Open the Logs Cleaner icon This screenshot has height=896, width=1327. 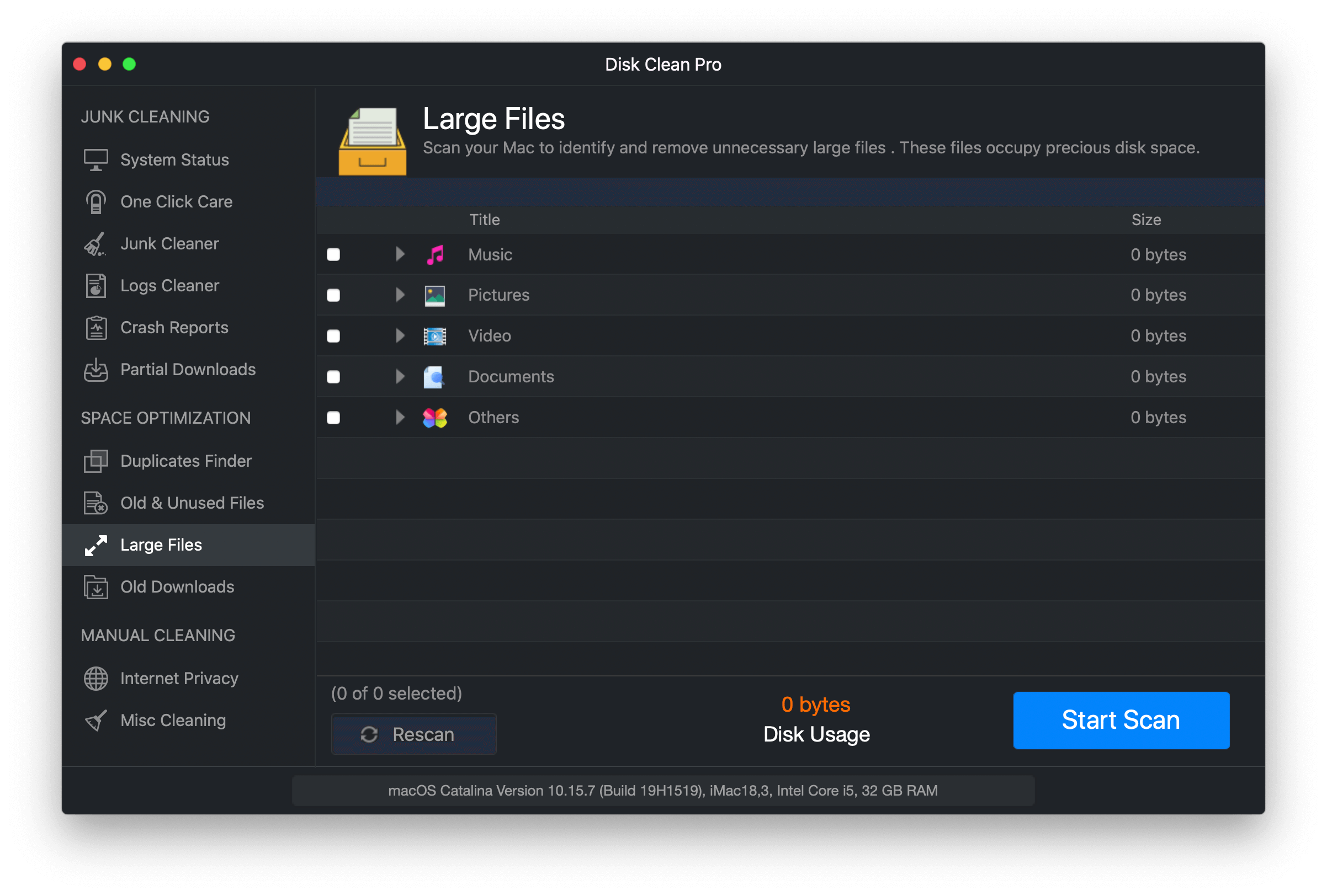pyautogui.click(x=95, y=286)
